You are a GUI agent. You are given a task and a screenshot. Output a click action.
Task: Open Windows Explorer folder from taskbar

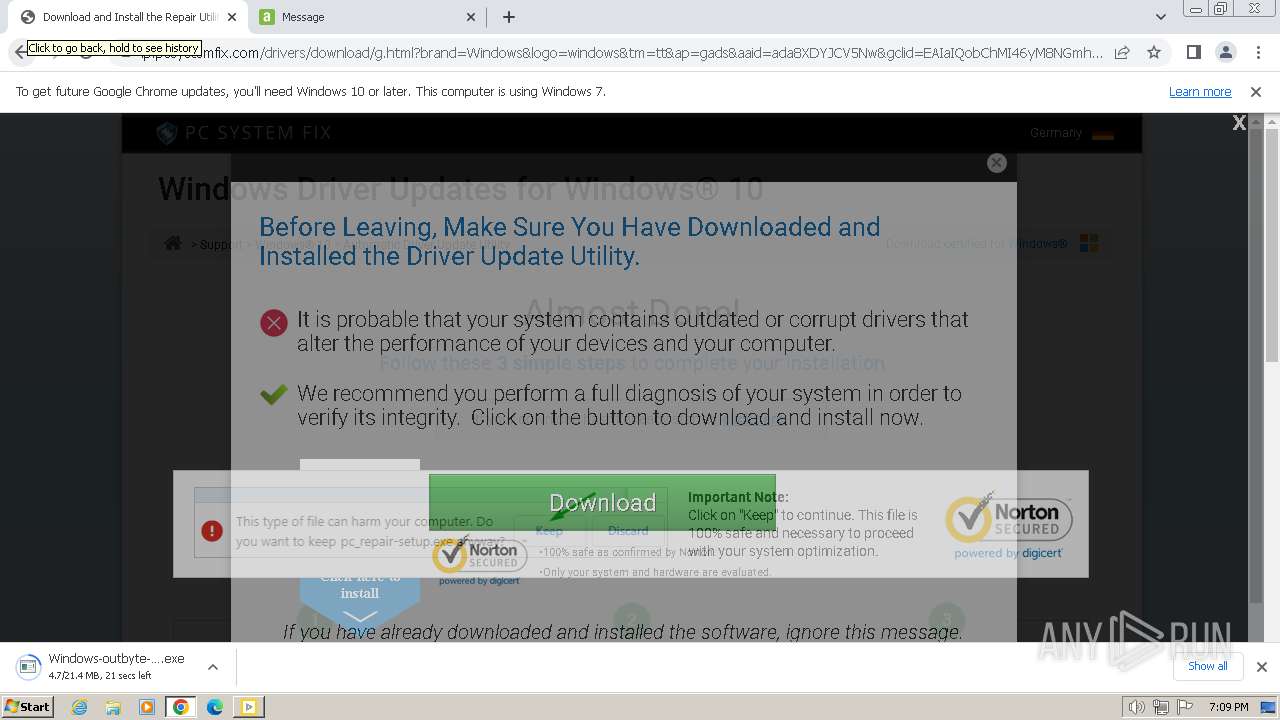click(x=113, y=707)
